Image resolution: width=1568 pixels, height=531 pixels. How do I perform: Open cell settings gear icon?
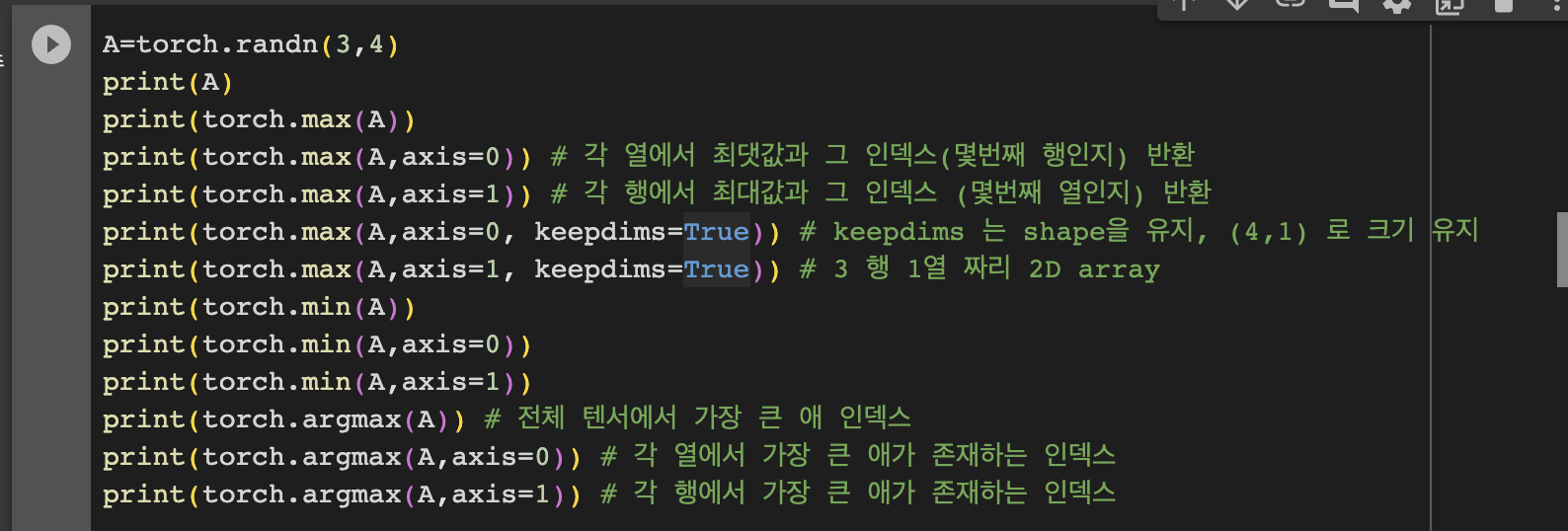(x=1396, y=5)
